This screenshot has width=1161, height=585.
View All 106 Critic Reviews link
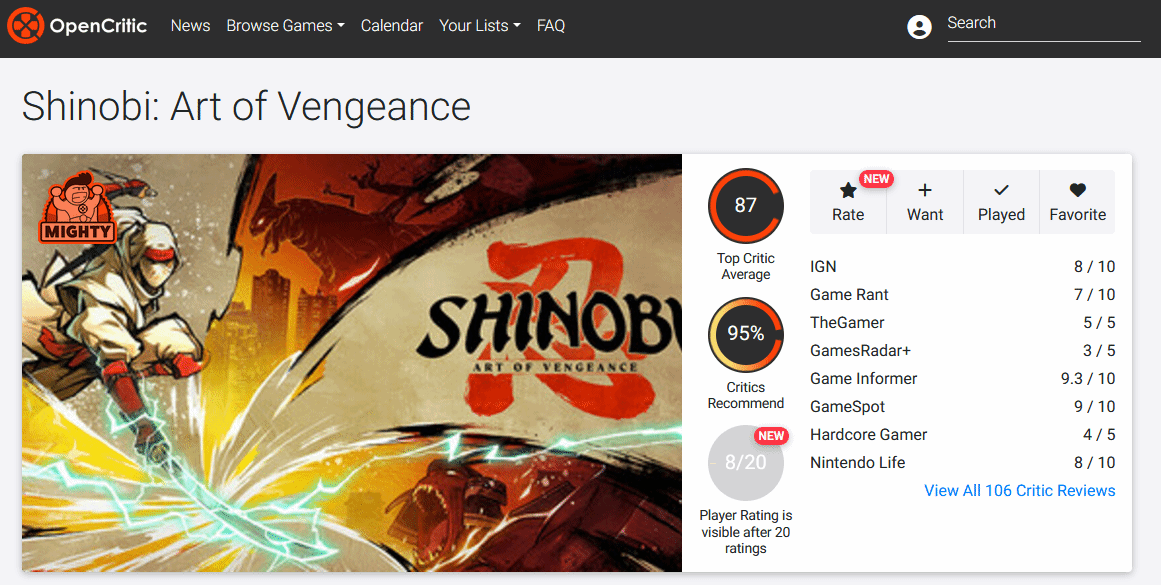pos(1020,490)
